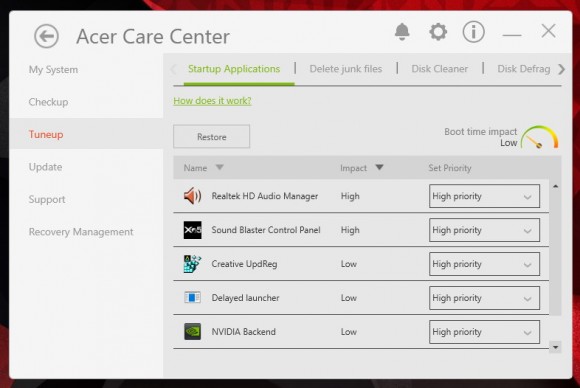Click the startup list scrollbar thumb
Screen dimensions: 580x388
tap(555, 254)
